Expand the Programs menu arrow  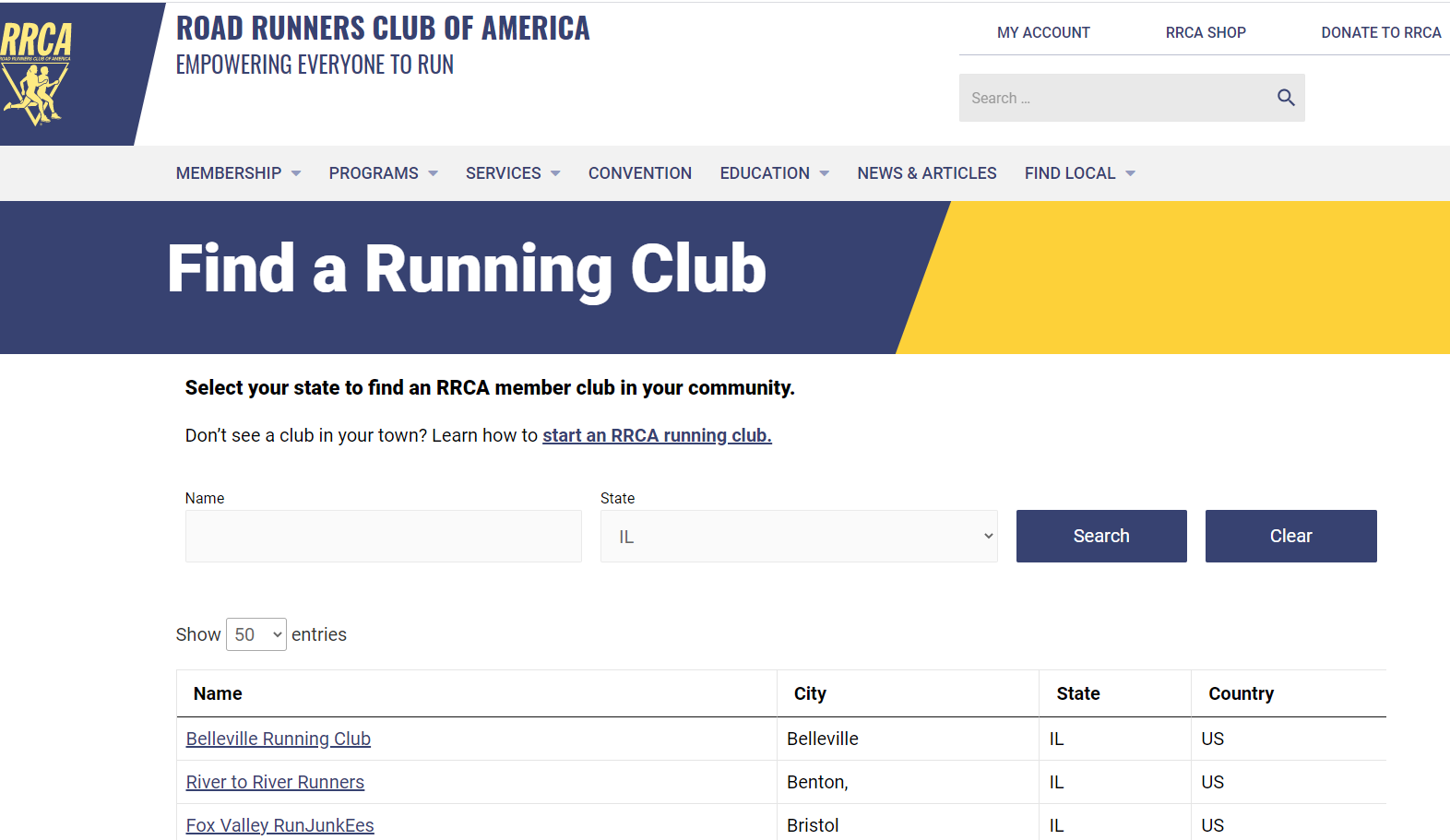(433, 173)
